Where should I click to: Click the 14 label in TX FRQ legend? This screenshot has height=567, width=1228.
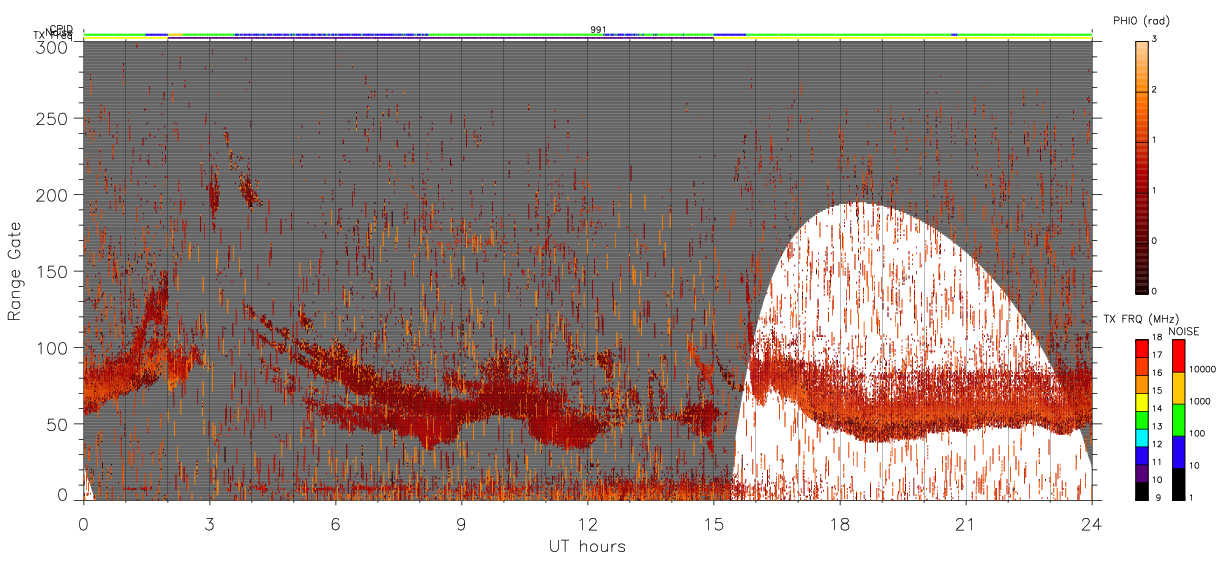tap(1158, 408)
